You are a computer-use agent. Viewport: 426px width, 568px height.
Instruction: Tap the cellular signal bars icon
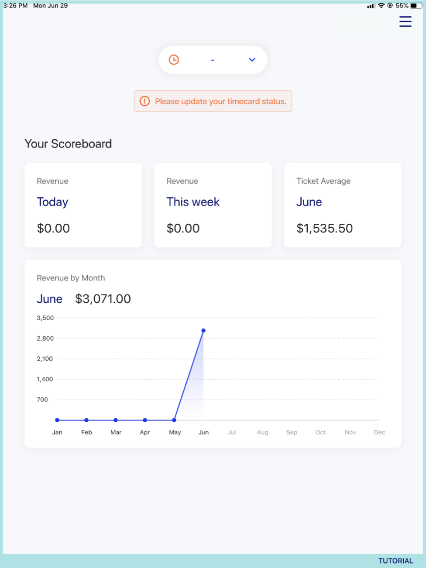coord(371,5)
